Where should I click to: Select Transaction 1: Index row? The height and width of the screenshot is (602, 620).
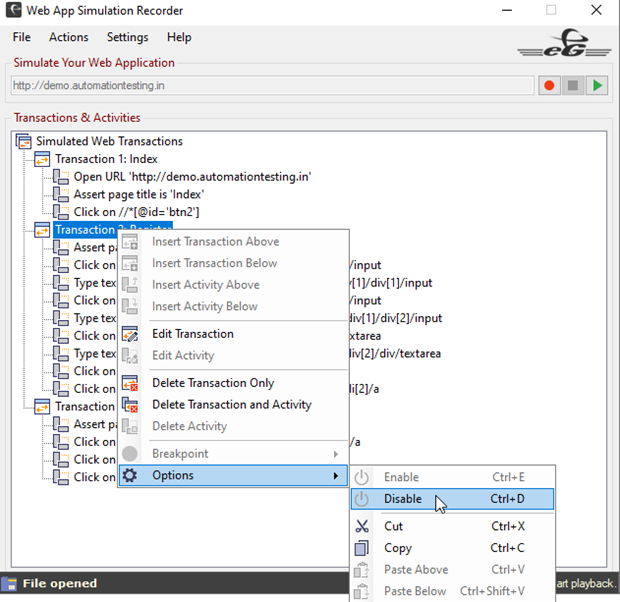pyautogui.click(x=106, y=159)
